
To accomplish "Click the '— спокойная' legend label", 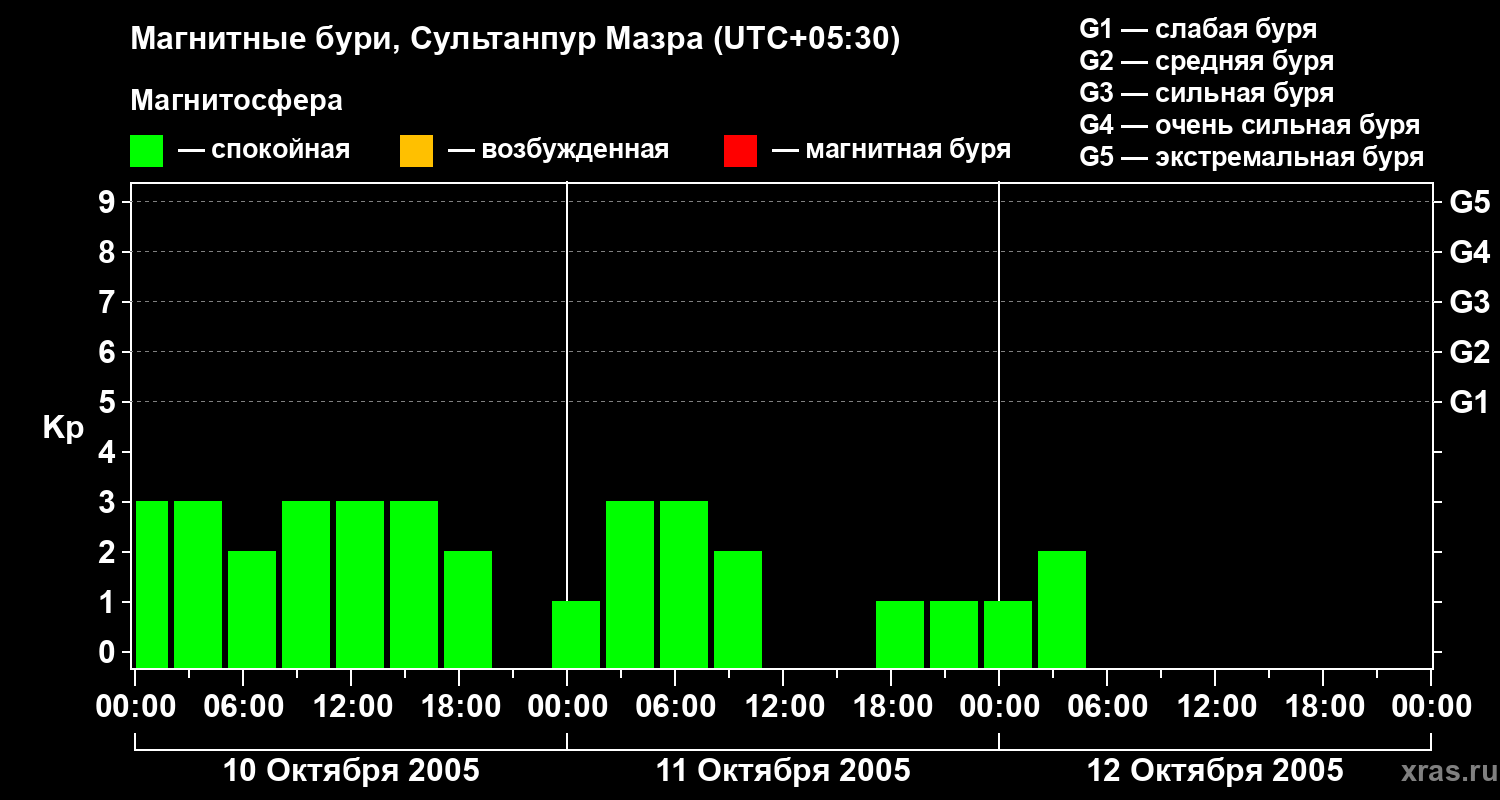I will (x=264, y=151).
